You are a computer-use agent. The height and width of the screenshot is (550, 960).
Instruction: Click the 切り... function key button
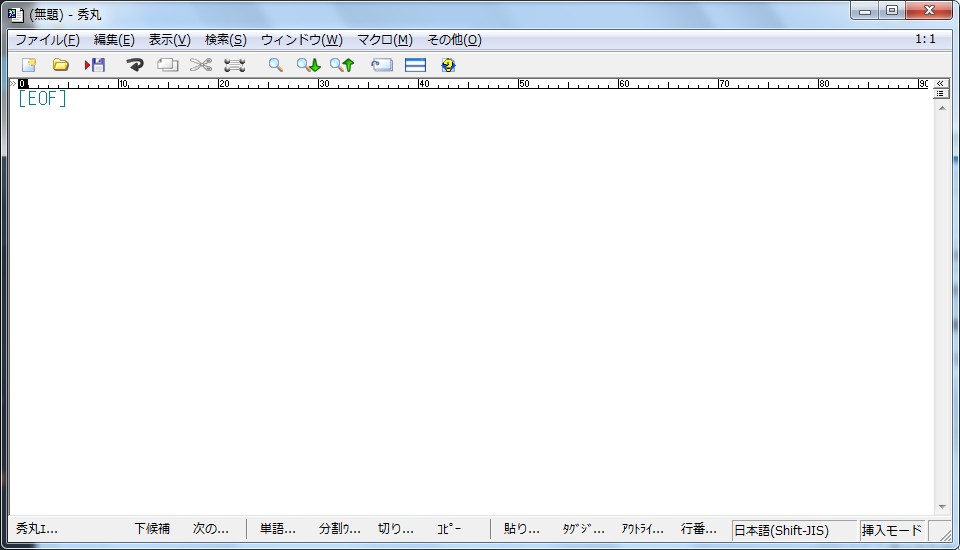coord(396,529)
